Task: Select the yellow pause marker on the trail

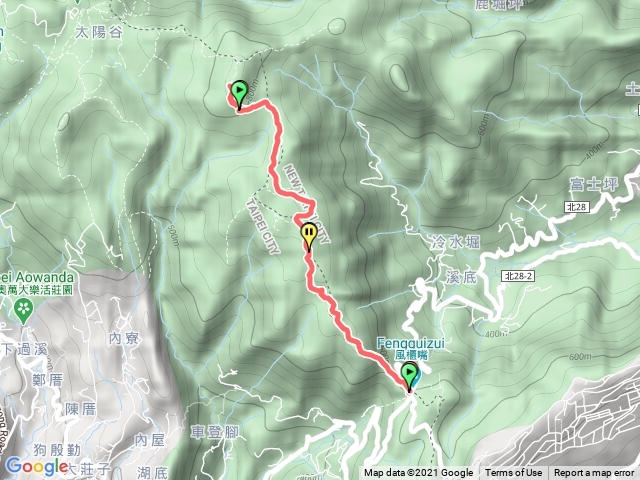Action: coord(309,236)
